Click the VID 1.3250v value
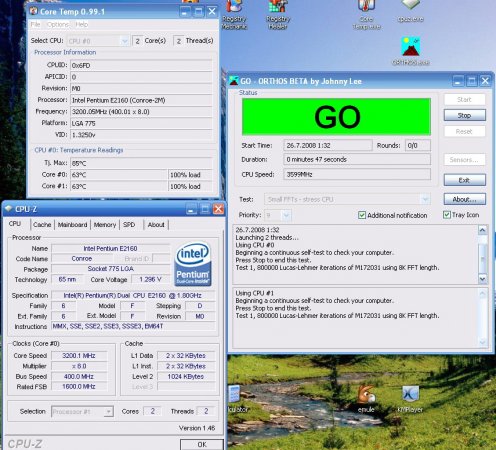The width and height of the screenshot is (496, 450). click(x=141, y=135)
